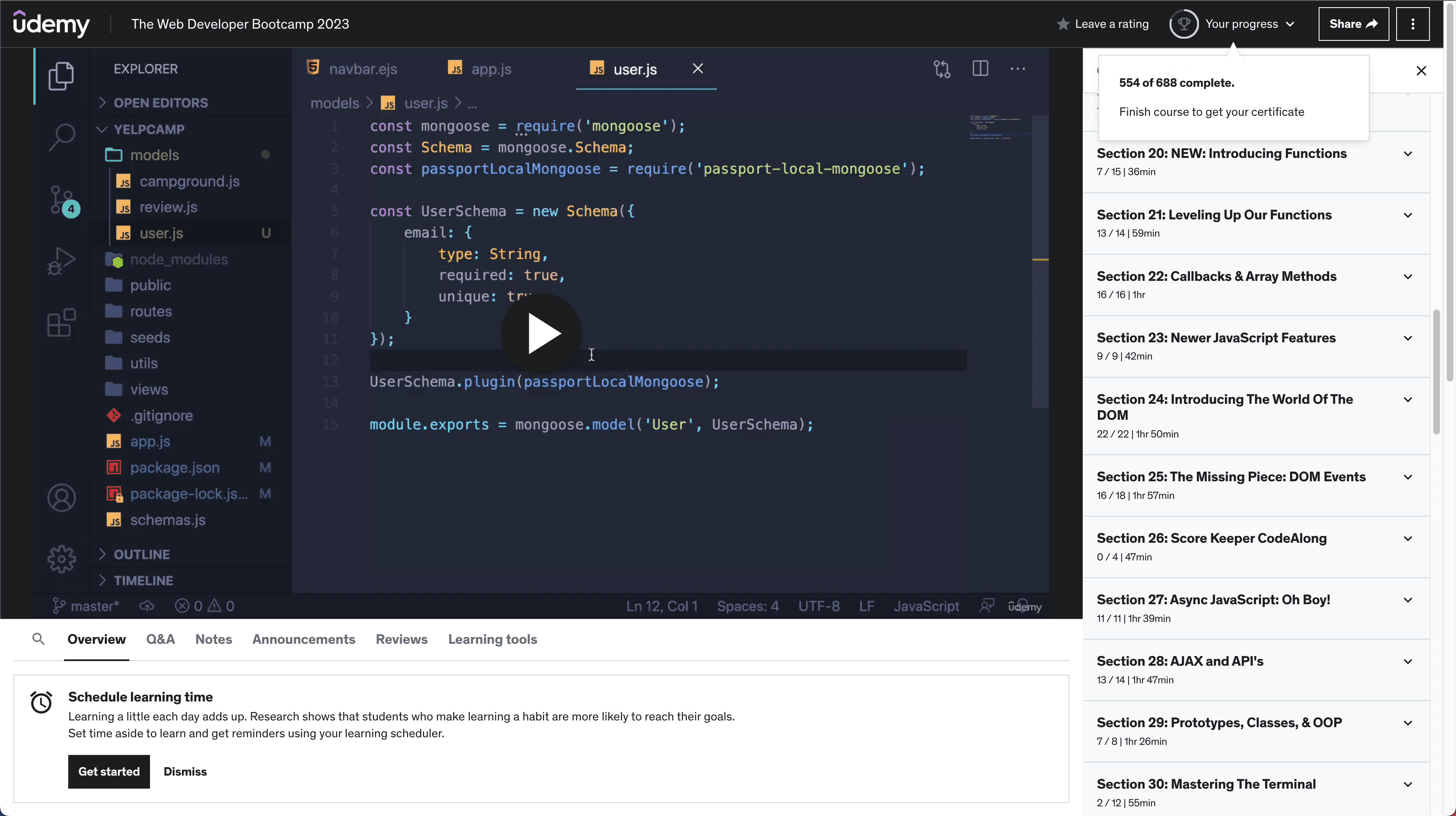Click the progress completion notification close button
Viewport: 1456px width, 816px height.
pyautogui.click(x=1421, y=69)
